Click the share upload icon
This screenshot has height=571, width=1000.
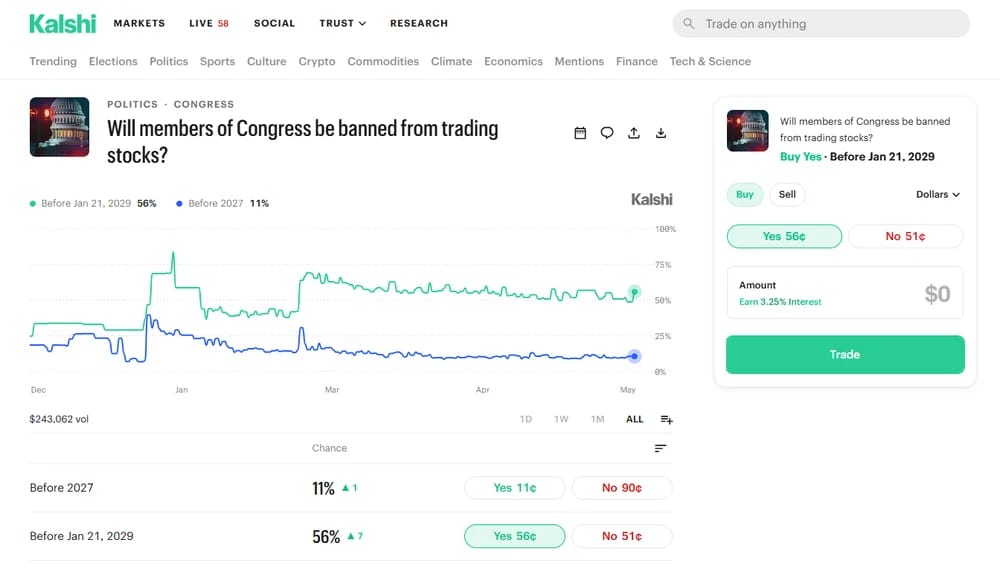point(633,133)
